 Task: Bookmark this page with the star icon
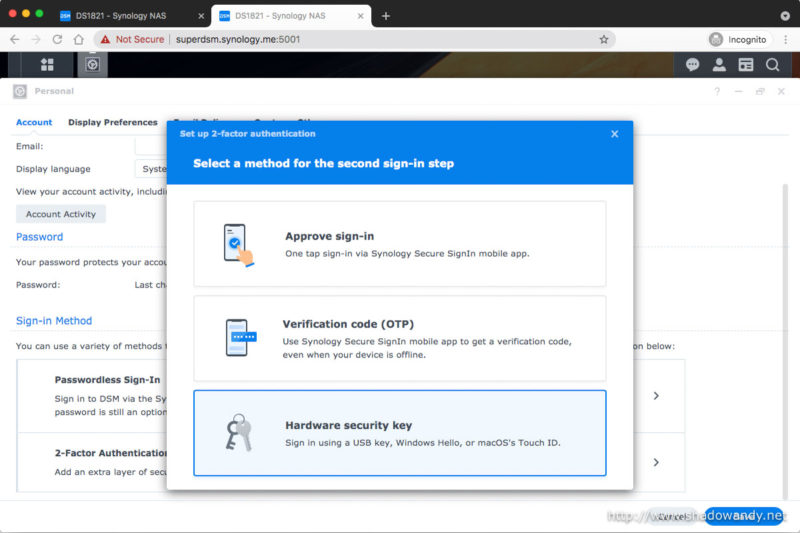pos(604,39)
